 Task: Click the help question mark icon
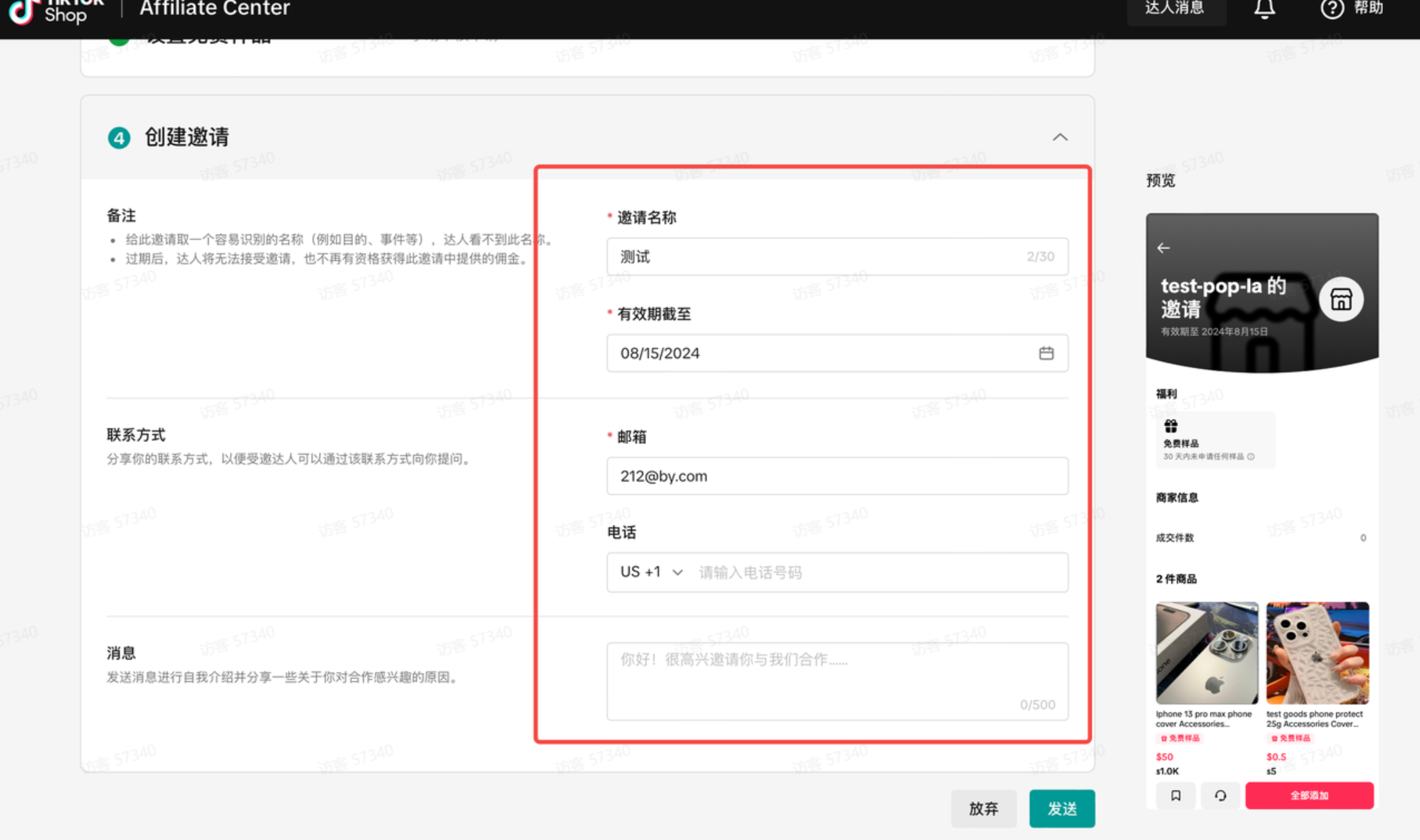[x=1332, y=9]
